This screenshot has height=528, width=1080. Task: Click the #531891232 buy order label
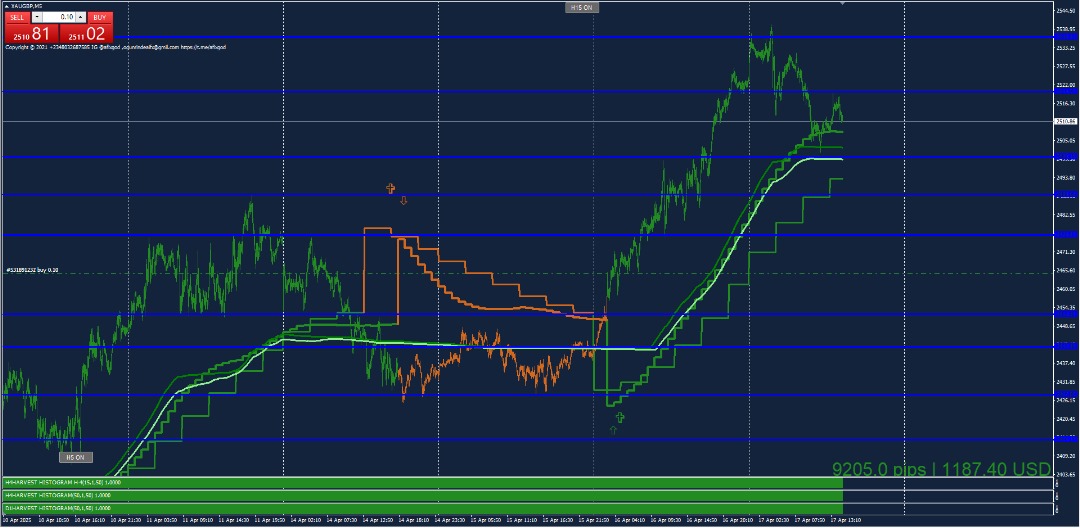click(x=32, y=271)
